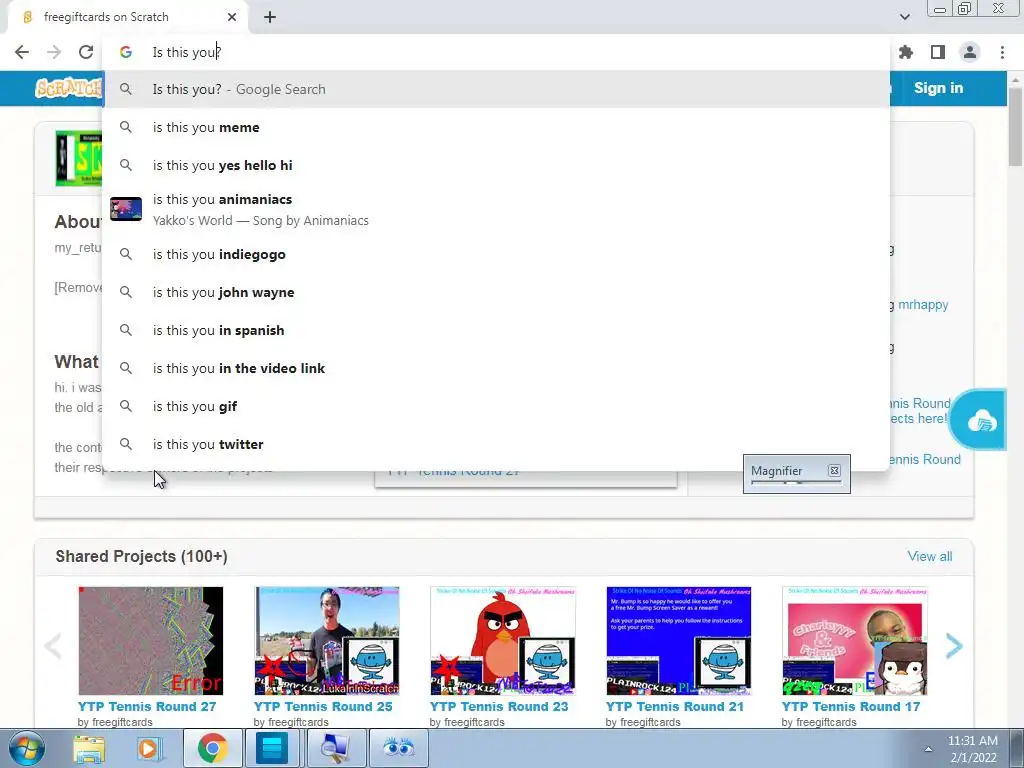This screenshot has height=768, width=1024.
Task: Open YTP Tennis Round 23 thumbnail
Action: pos(503,641)
